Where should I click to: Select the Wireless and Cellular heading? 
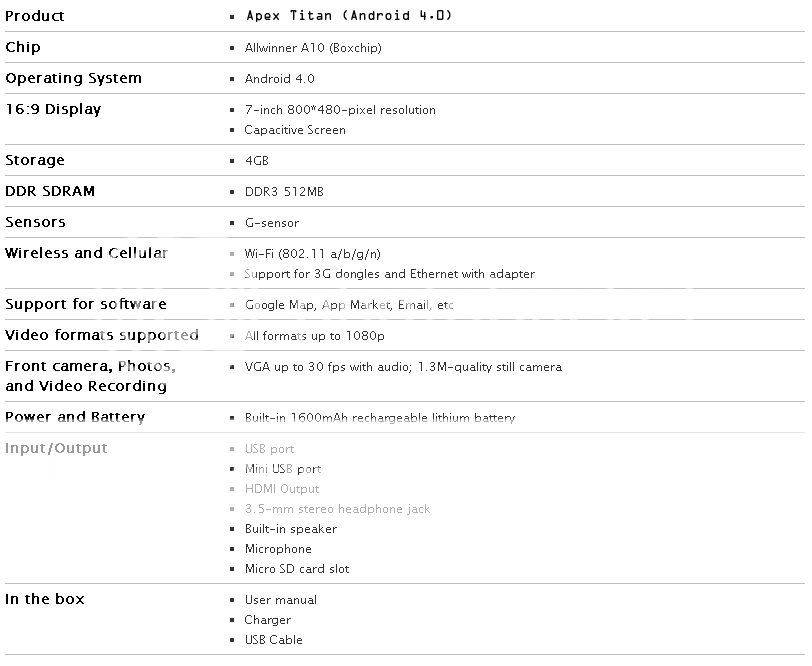coord(86,253)
